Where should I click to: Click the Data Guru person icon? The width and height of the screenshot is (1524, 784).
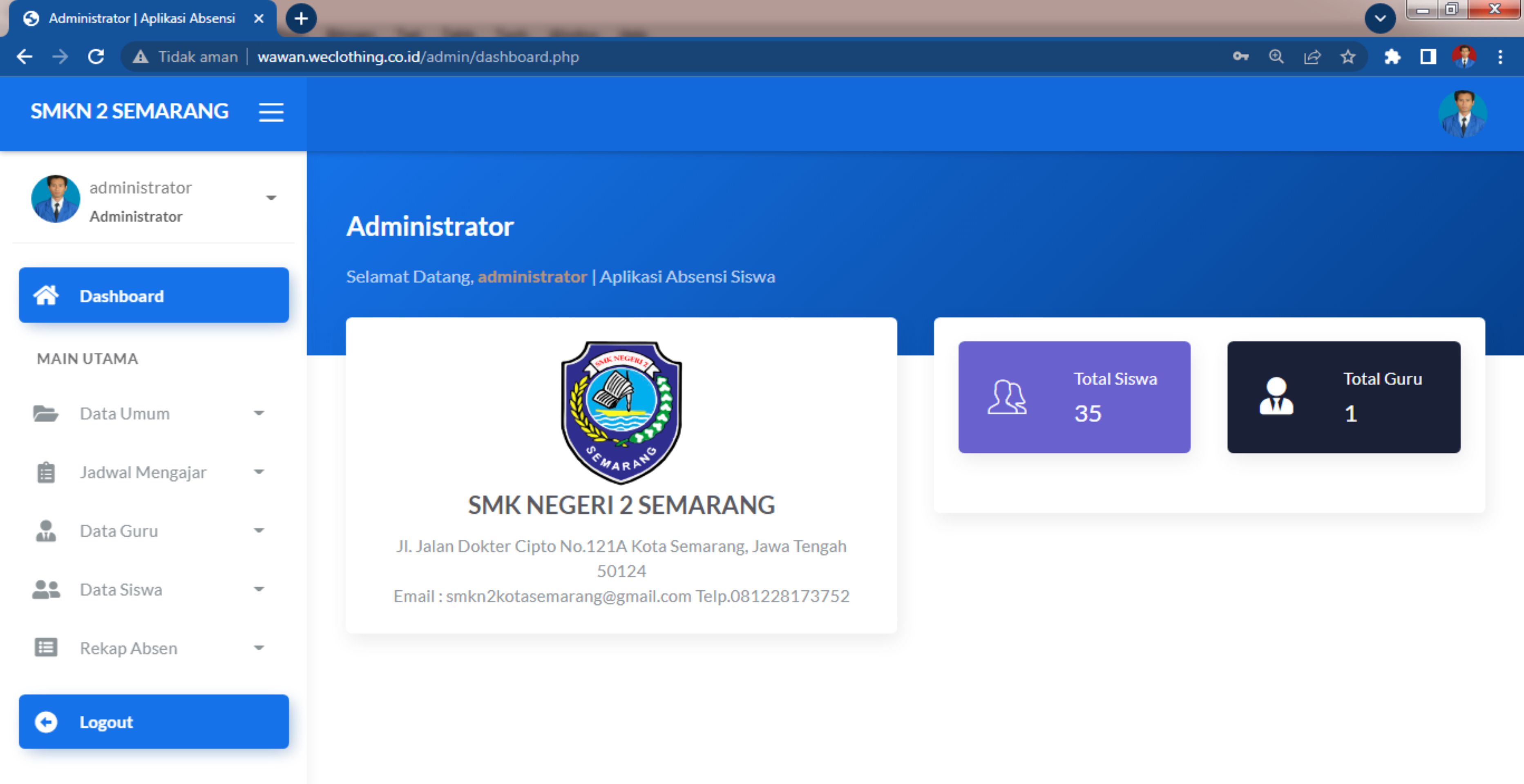[45, 531]
